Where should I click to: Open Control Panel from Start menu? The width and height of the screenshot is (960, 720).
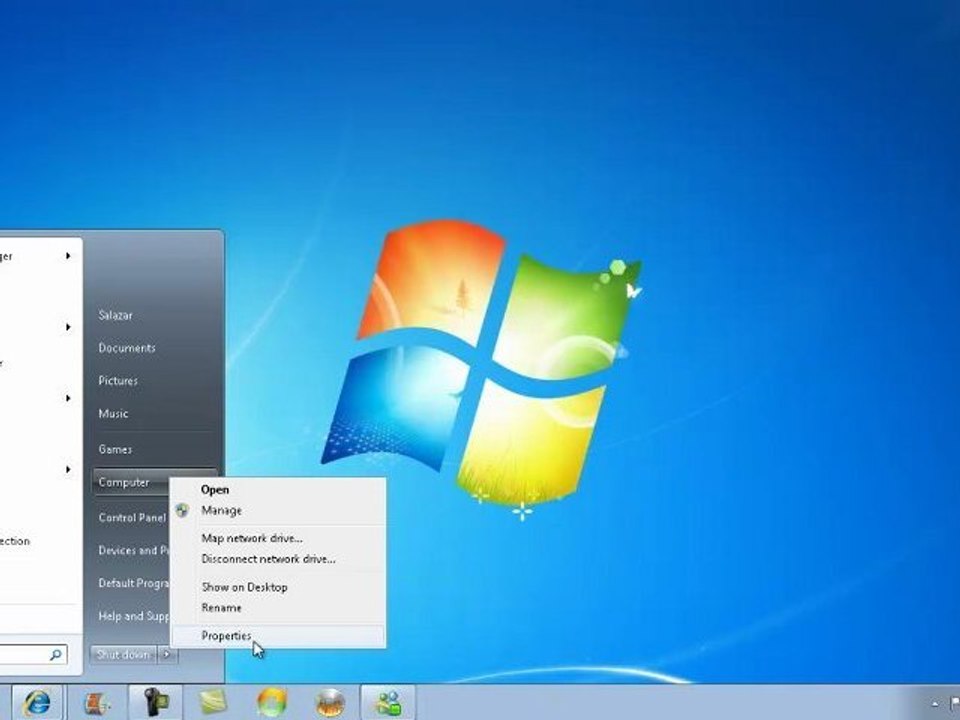132,518
